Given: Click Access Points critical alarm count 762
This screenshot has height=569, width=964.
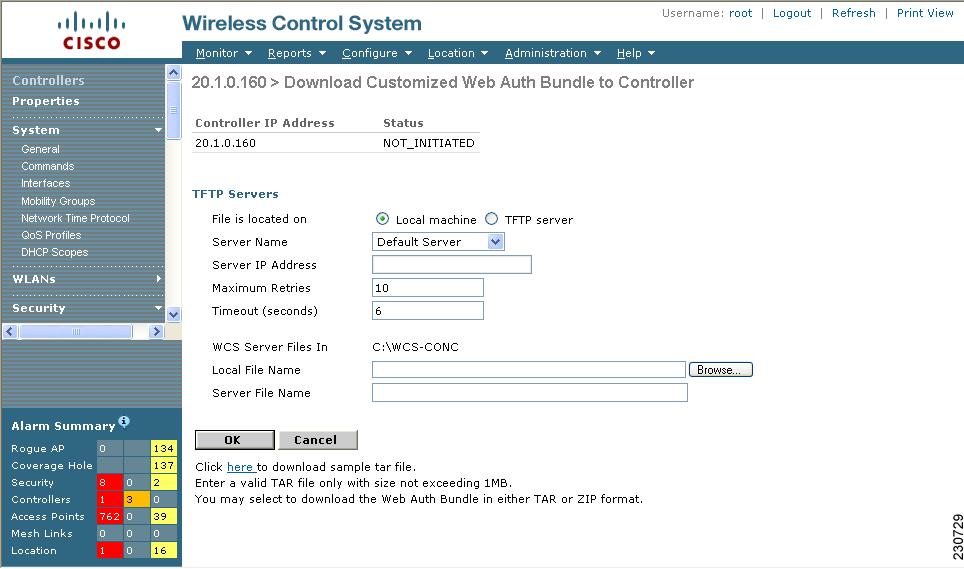Looking at the screenshot, I should (109, 517).
